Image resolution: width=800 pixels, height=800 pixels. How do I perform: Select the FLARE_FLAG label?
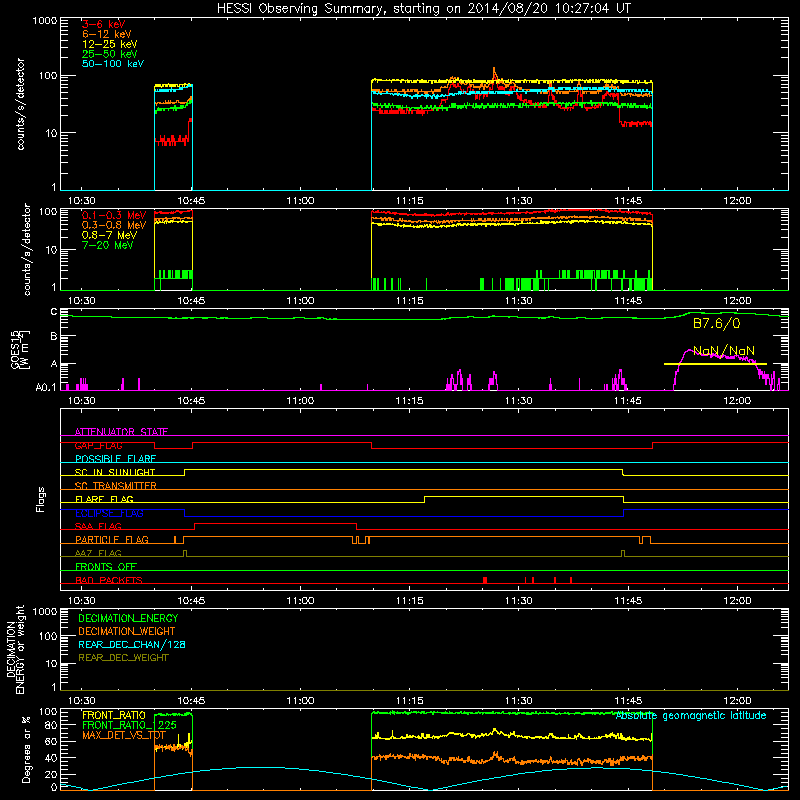point(104,499)
